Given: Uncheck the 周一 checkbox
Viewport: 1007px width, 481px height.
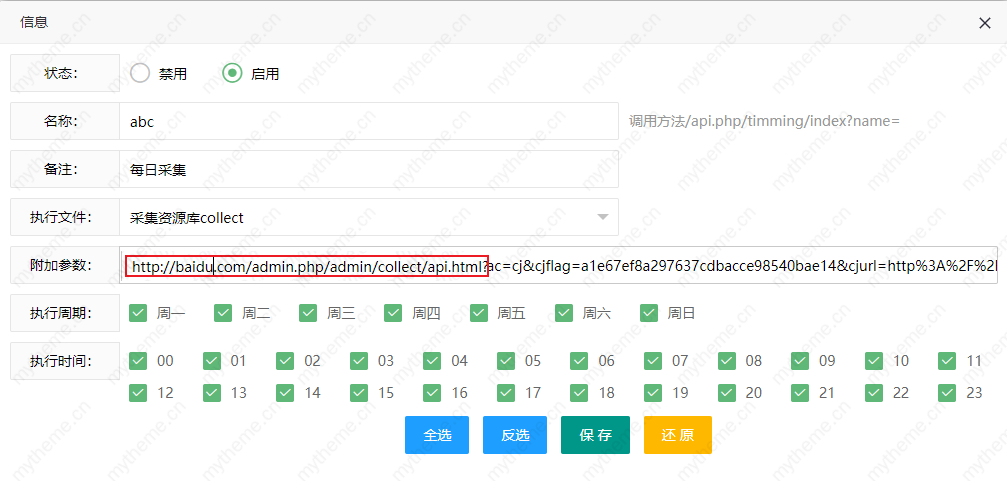Looking at the screenshot, I should (x=139, y=313).
